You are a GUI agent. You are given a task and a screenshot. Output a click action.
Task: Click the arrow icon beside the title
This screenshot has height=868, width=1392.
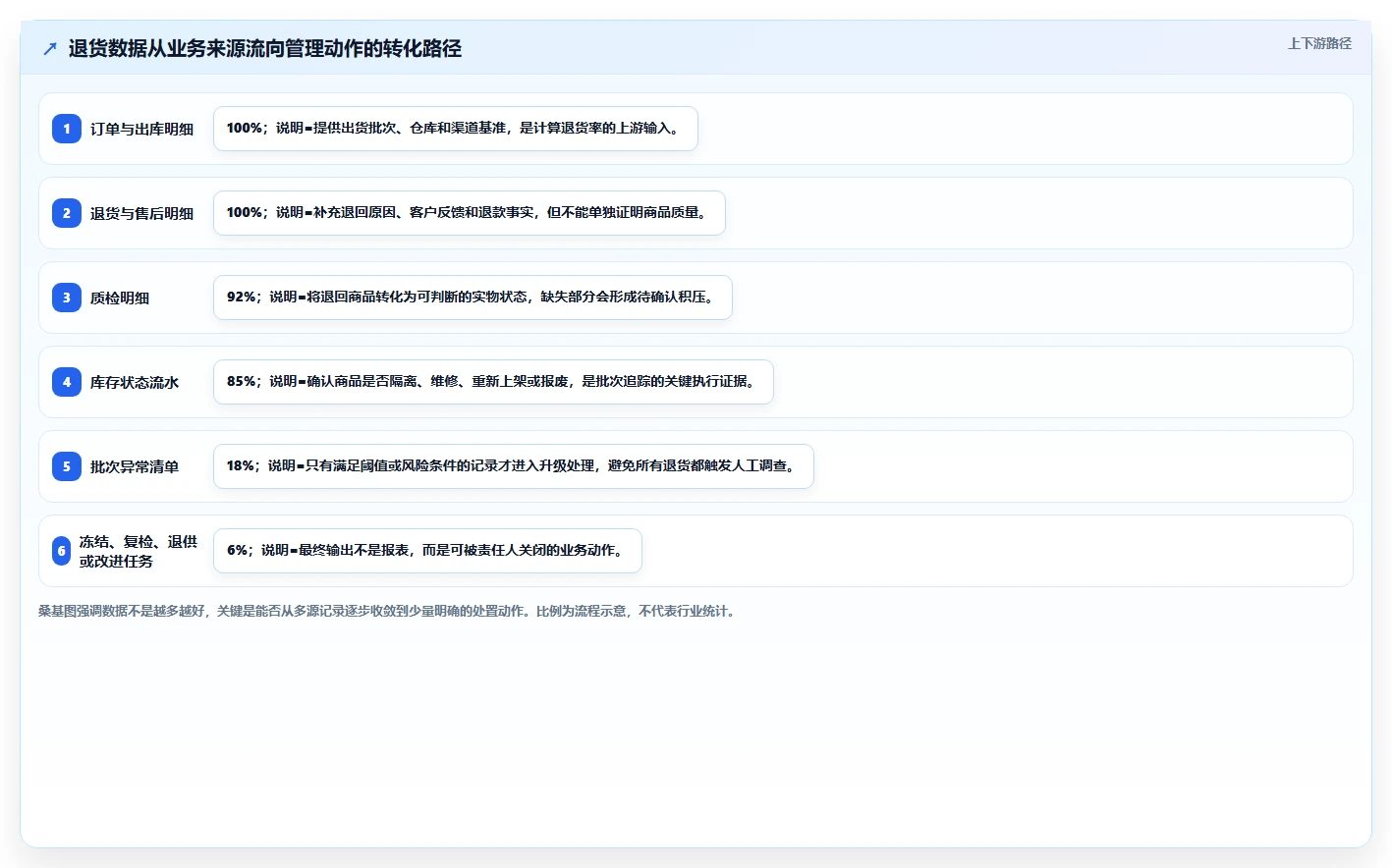coord(50,48)
